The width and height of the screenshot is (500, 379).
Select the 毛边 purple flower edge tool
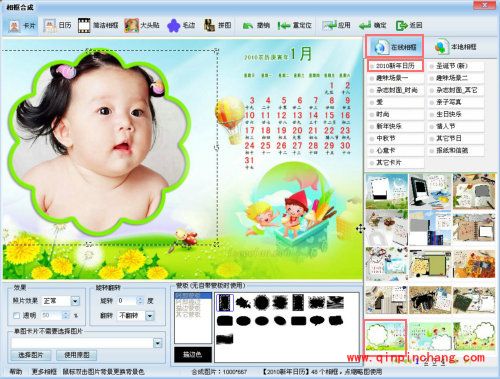pos(181,25)
